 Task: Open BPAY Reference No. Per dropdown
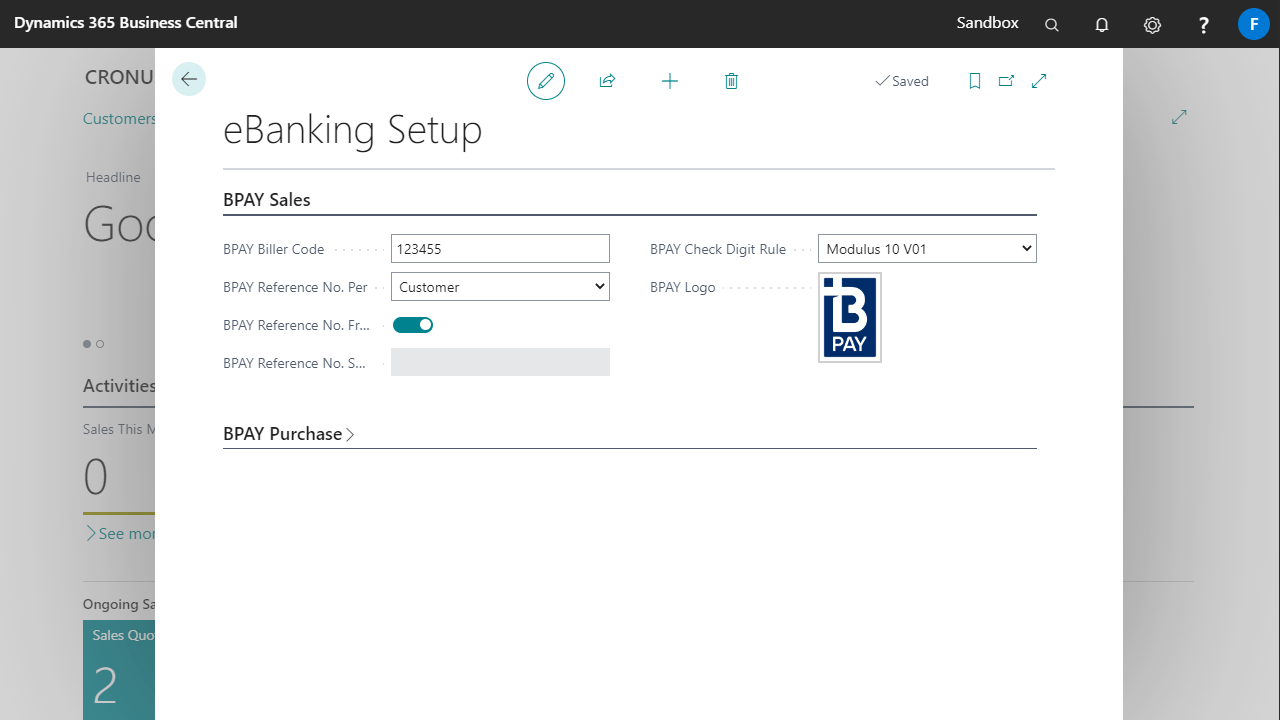500,287
